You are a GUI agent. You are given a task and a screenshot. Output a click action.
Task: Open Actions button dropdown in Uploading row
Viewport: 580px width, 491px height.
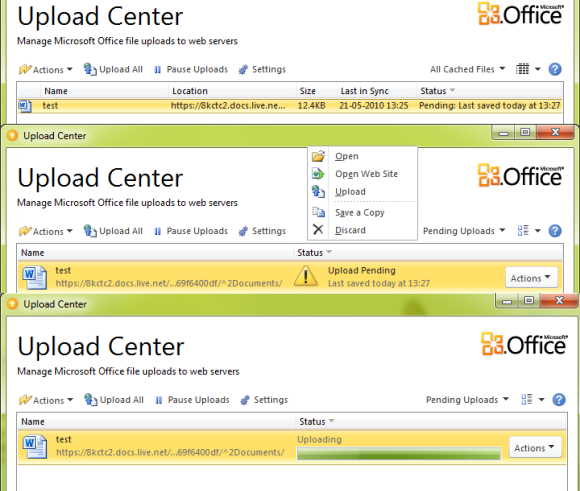click(535, 448)
